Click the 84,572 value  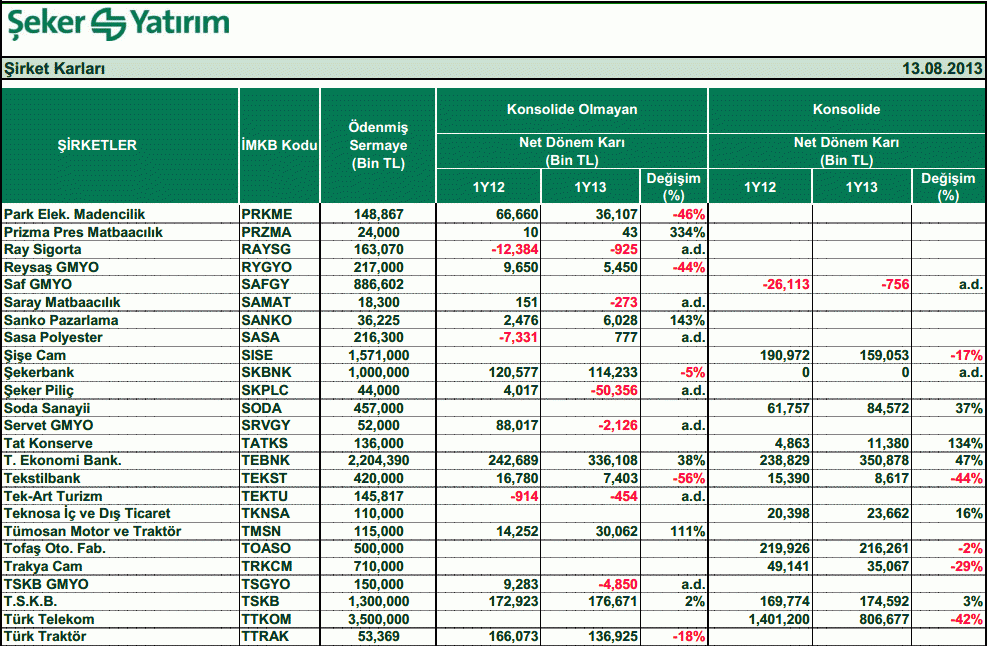[888, 408]
